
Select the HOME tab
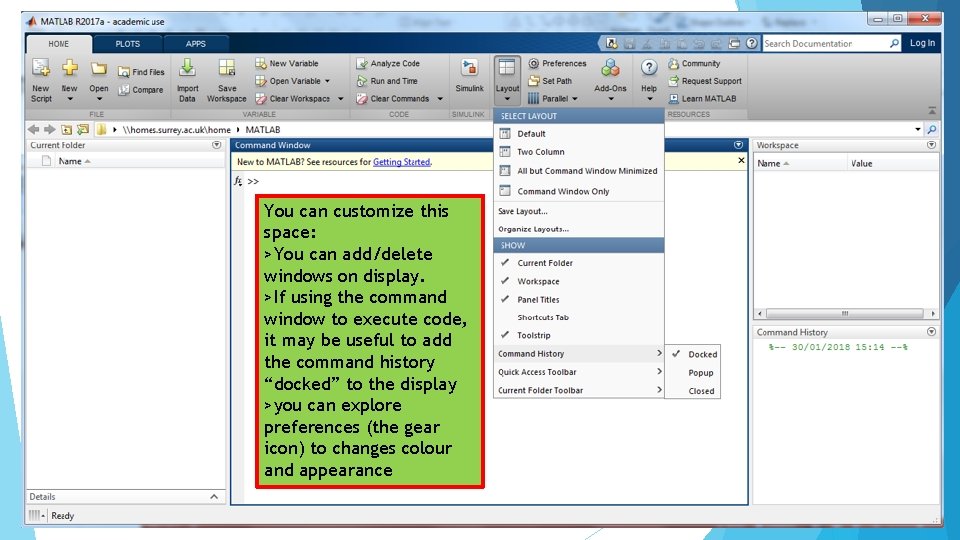coord(59,44)
